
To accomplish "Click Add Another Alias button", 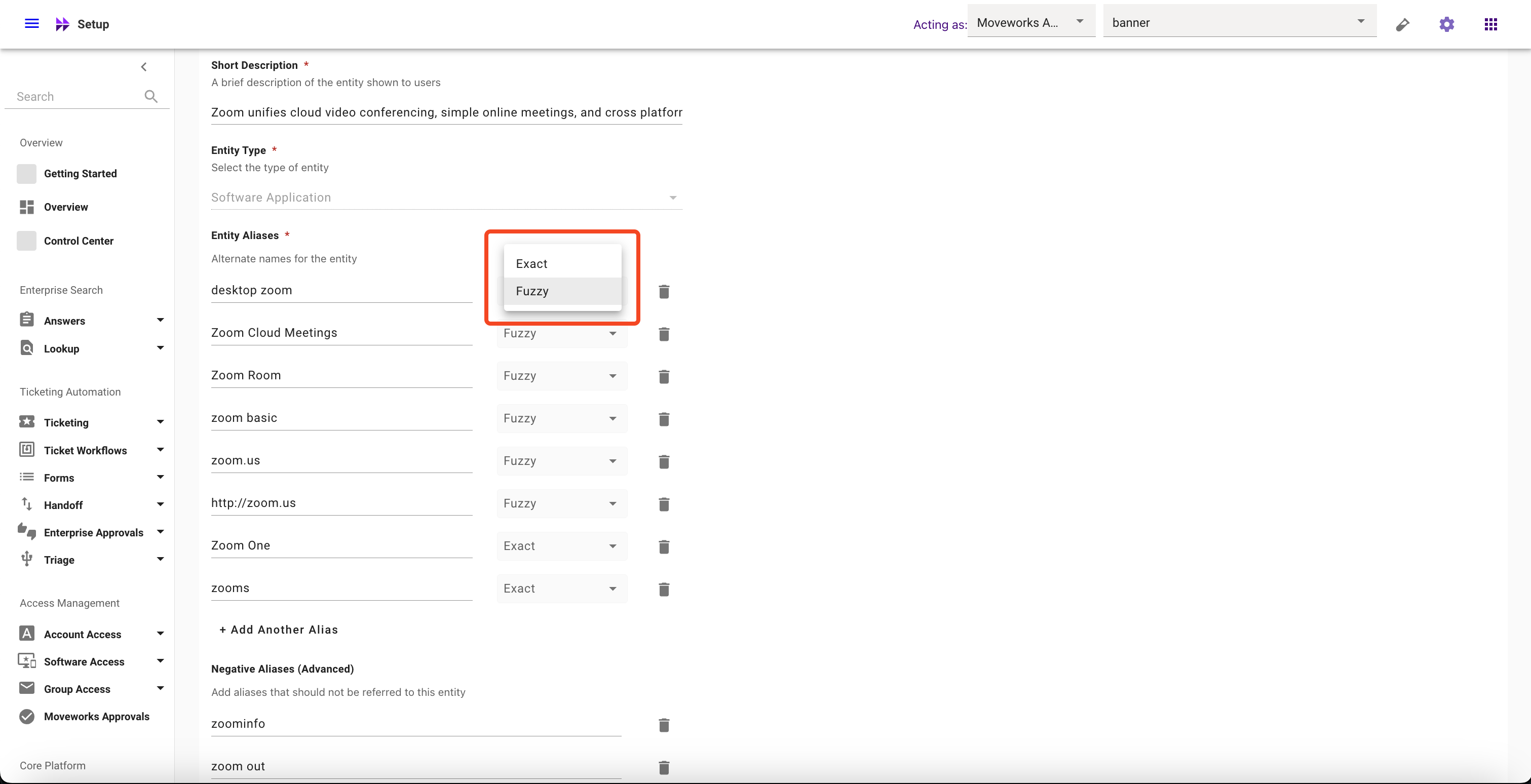I will 278,630.
